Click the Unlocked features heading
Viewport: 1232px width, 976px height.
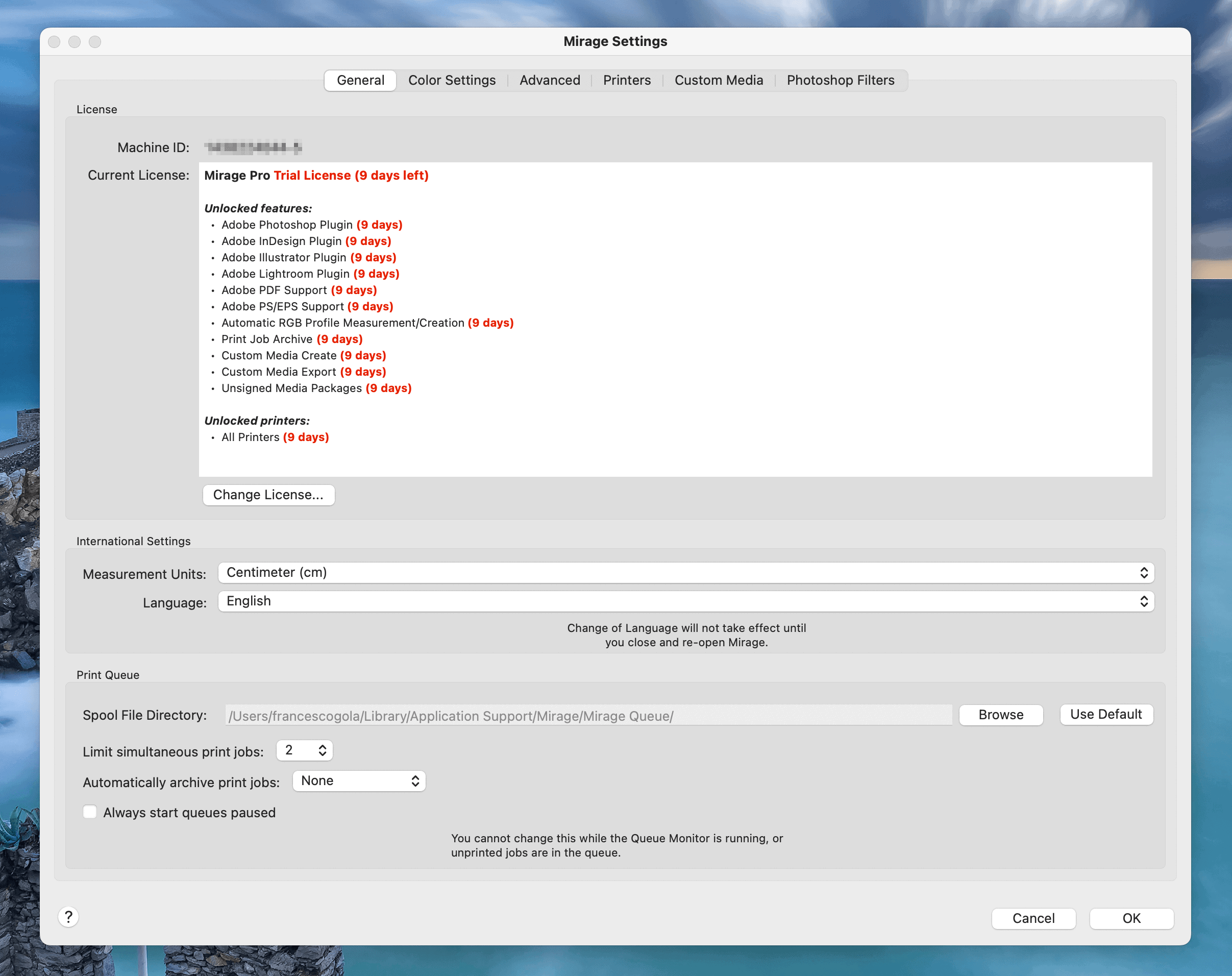click(258, 208)
